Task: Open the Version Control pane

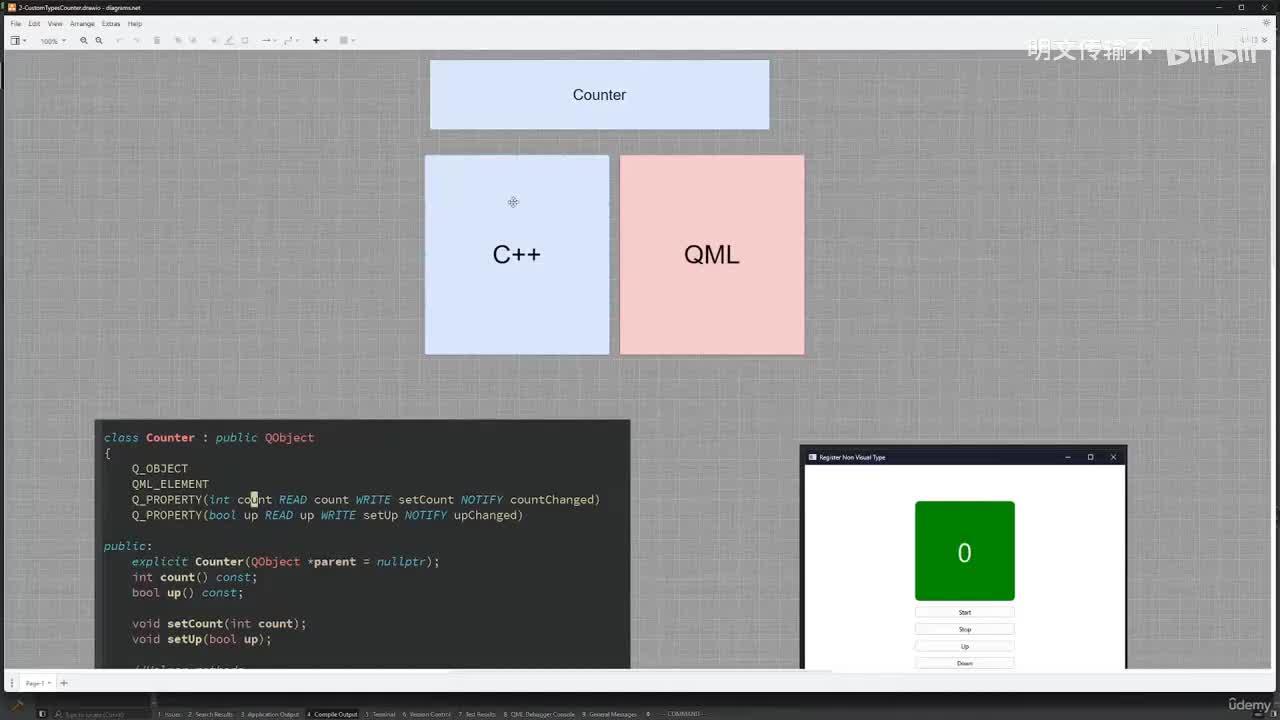Action: tap(428, 714)
